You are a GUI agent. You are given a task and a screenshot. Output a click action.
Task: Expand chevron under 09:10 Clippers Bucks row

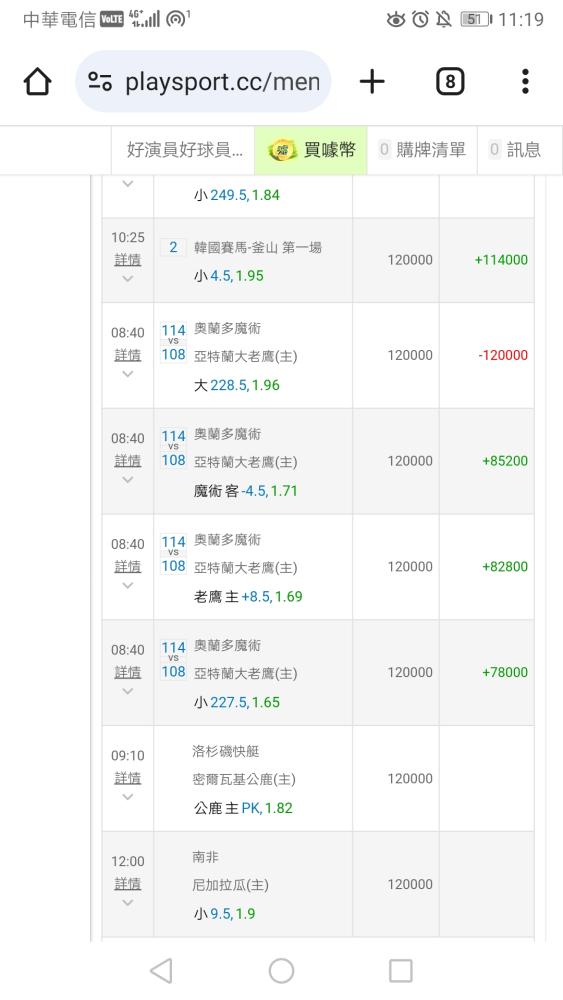(x=128, y=797)
